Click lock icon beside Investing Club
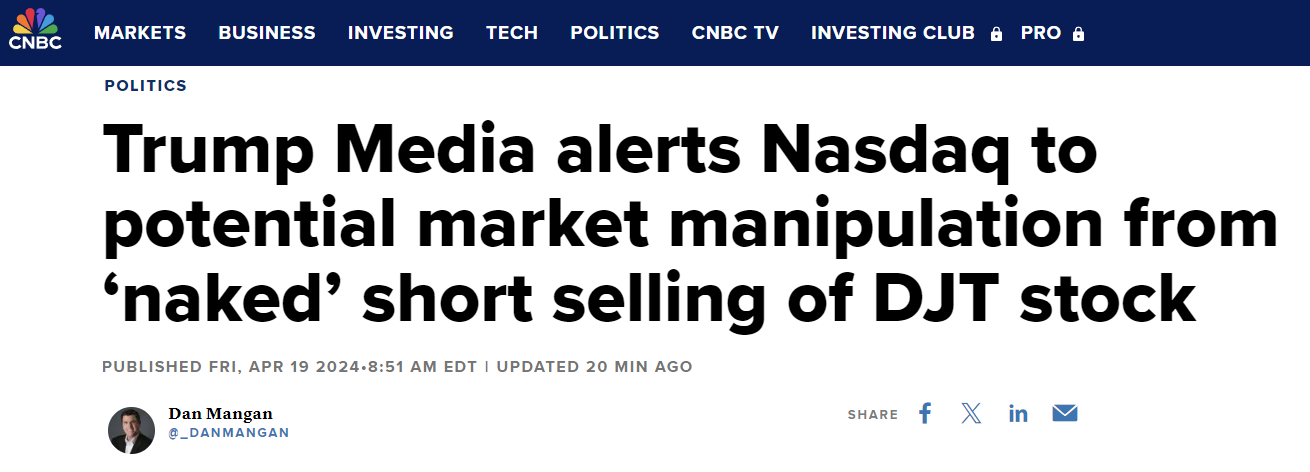 click(x=996, y=34)
